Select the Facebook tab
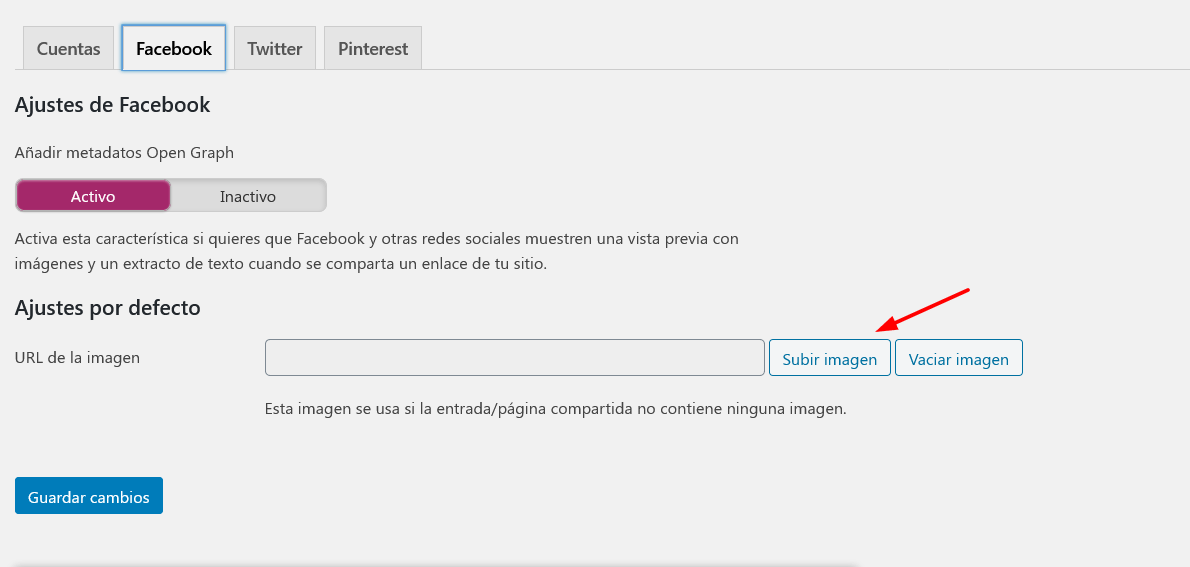The width and height of the screenshot is (1190, 567). (174, 49)
